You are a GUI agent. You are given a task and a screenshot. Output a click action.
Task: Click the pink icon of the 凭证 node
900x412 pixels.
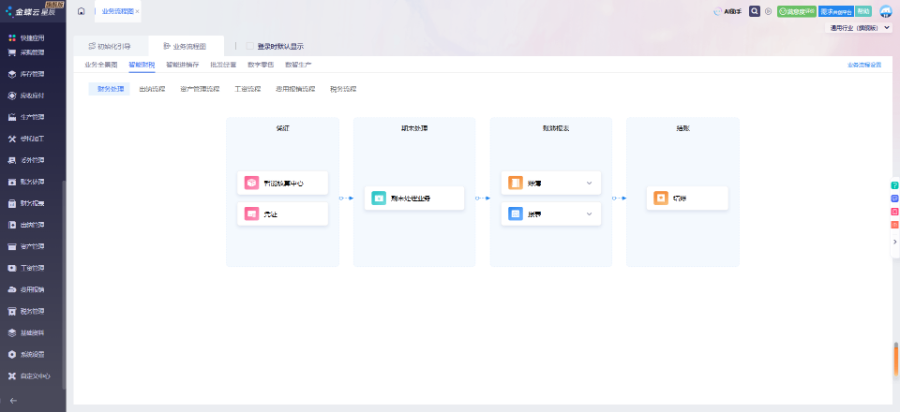[252, 213]
